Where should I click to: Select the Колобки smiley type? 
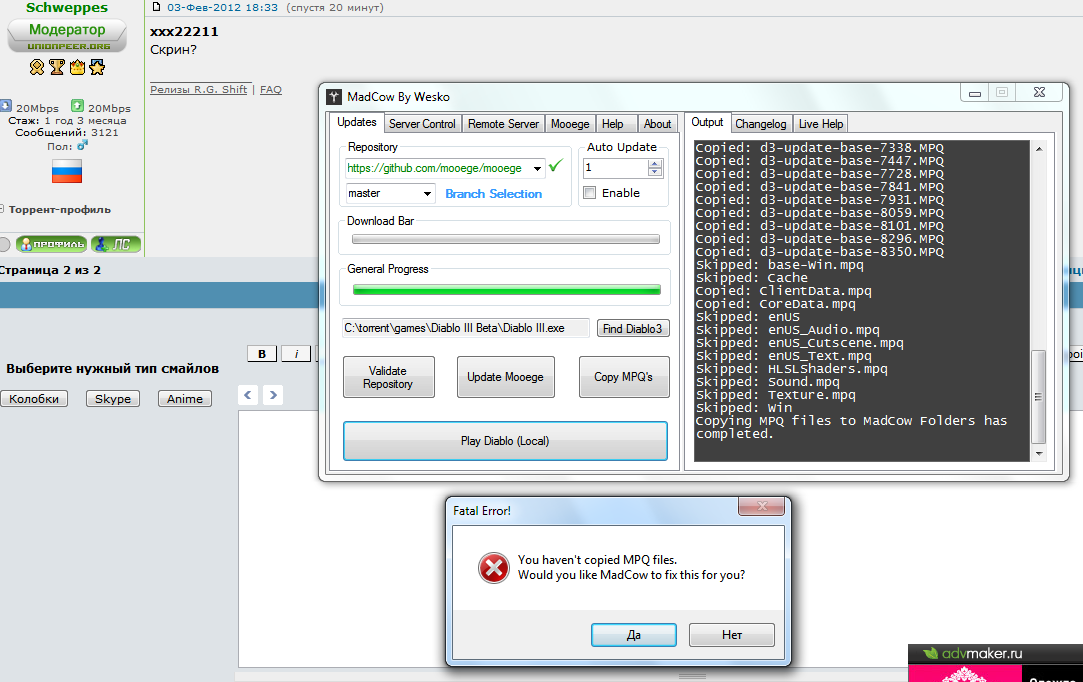pyautogui.click(x=34, y=399)
